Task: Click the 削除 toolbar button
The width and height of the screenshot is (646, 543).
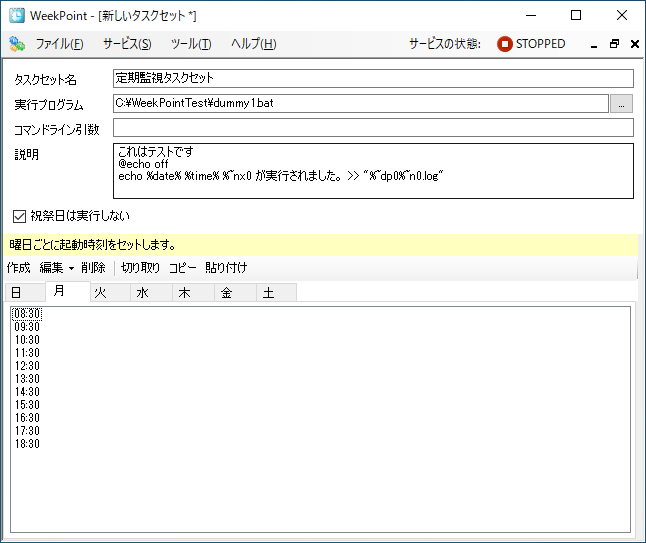Action: point(93,268)
